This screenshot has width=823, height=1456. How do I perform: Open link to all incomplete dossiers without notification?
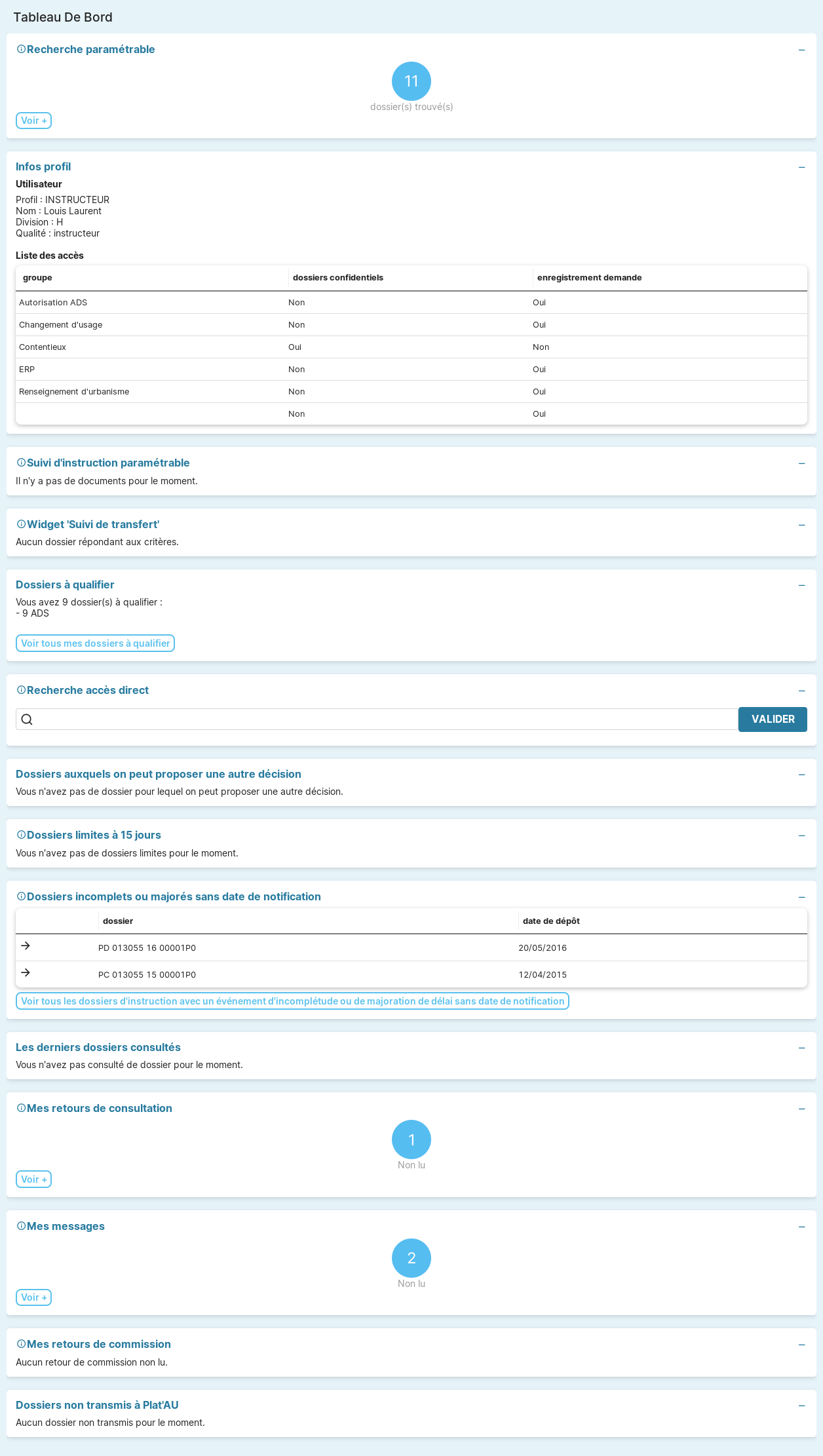[292, 1001]
